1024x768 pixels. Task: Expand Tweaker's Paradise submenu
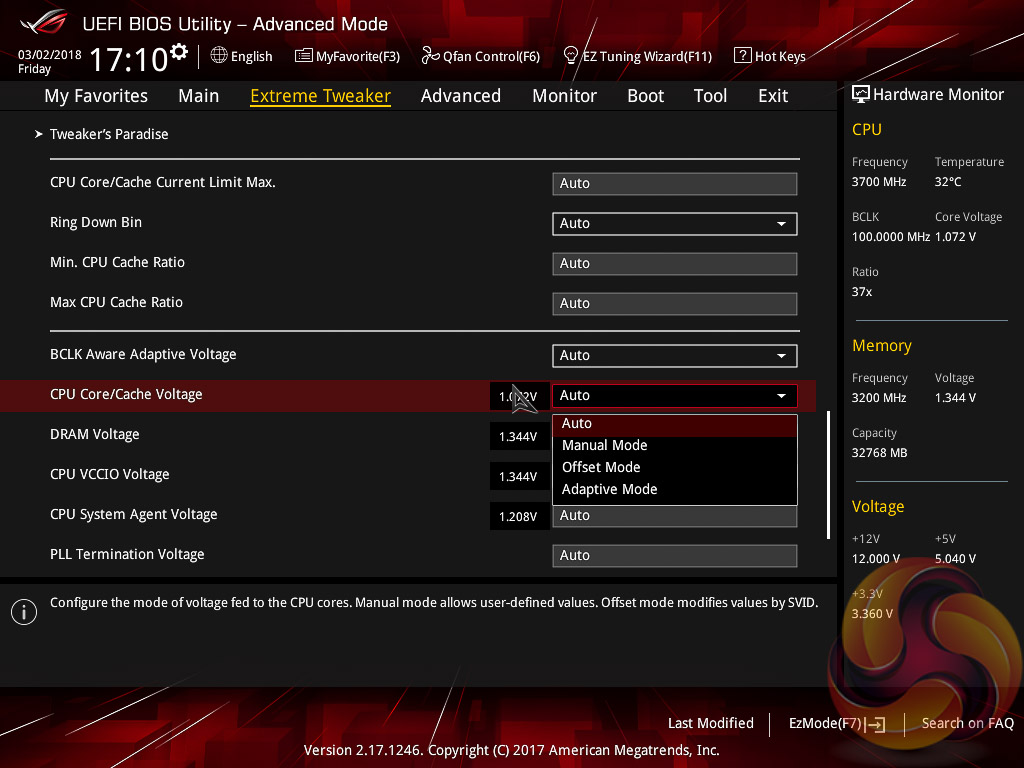109,135
